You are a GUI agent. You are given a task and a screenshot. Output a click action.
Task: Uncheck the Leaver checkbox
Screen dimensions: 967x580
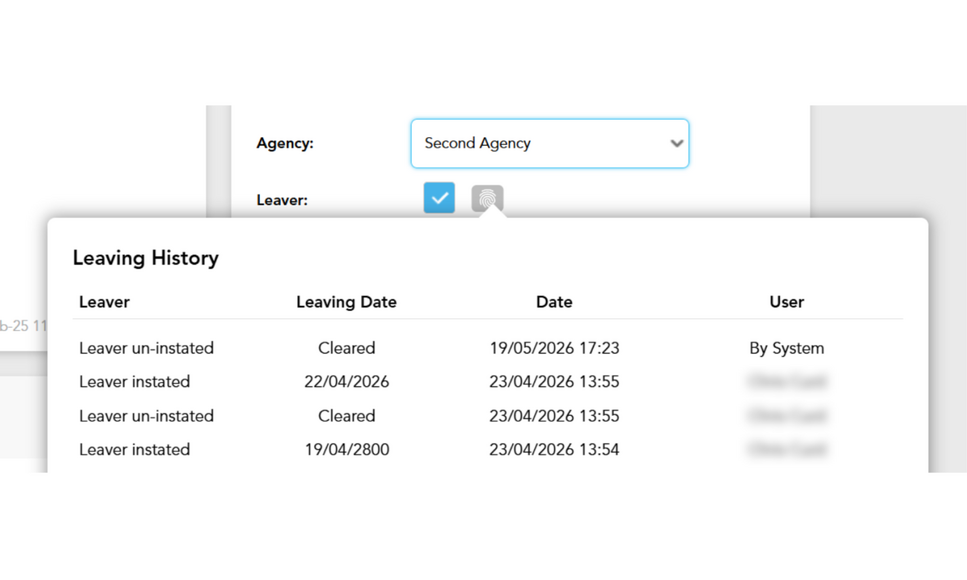point(439,197)
